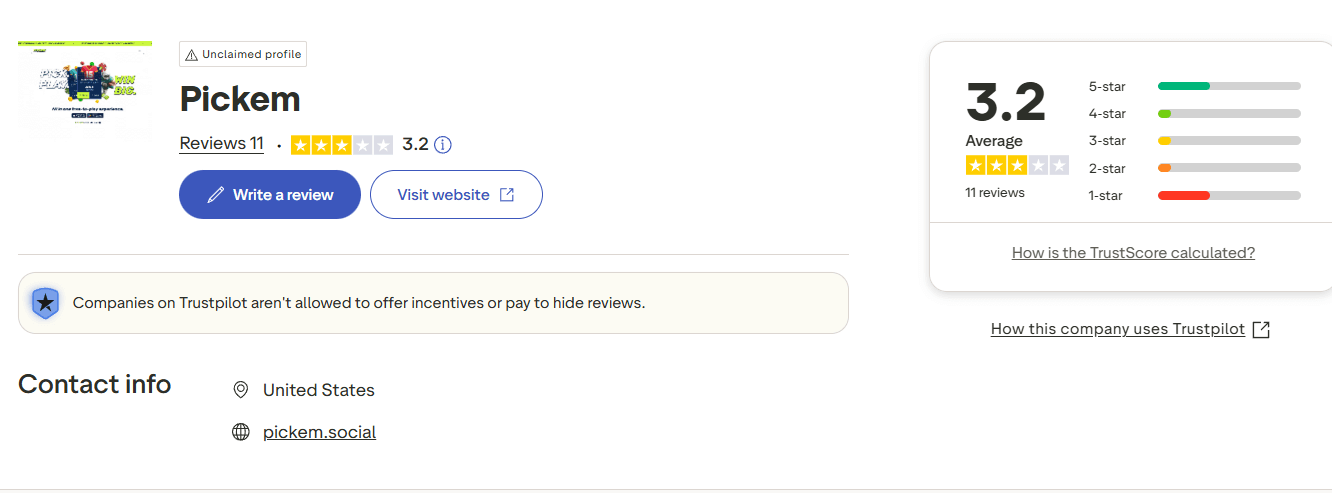
Task: Click the info icon beside the 3.2 rating
Action: [443, 145]
